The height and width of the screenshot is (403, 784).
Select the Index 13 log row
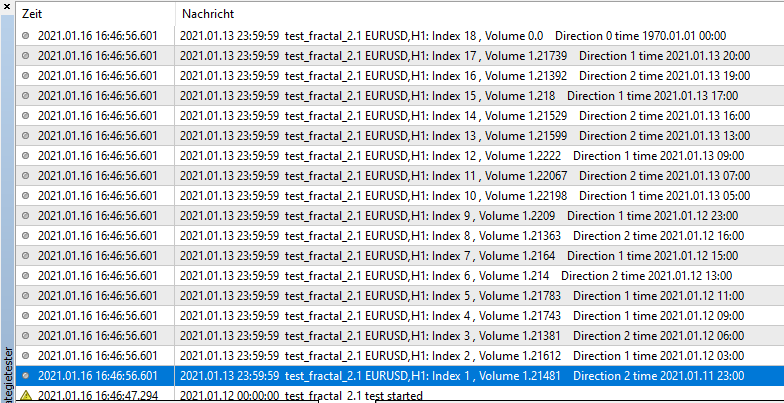(400, 136)
